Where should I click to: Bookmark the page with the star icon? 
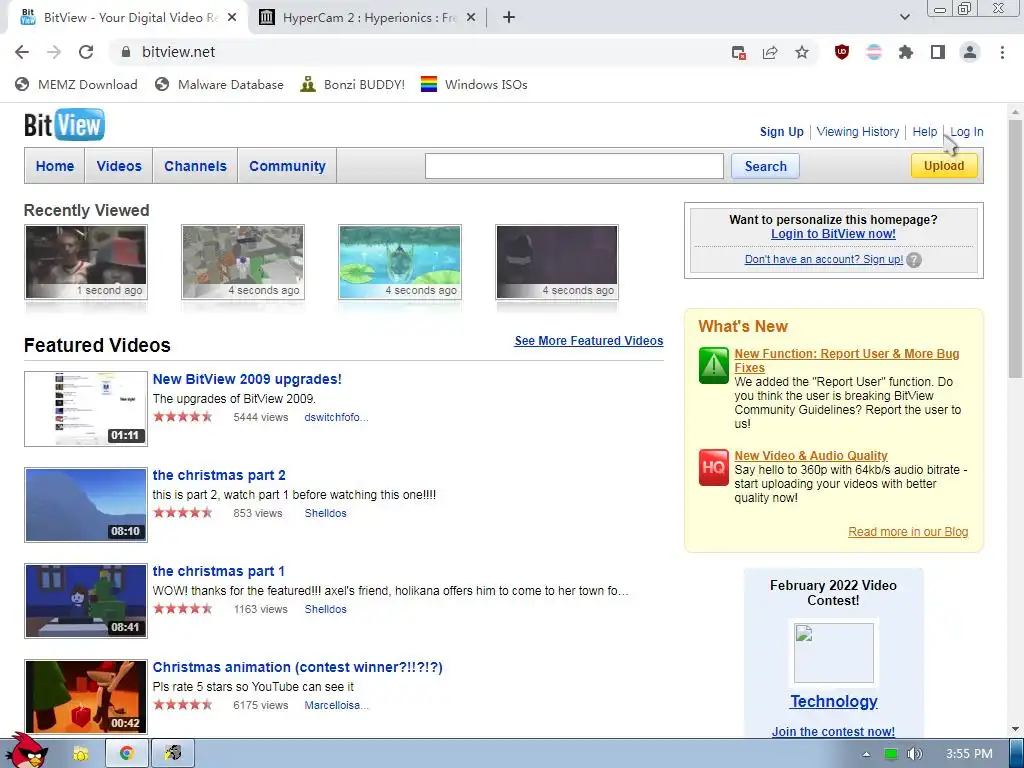pos(802,52)
